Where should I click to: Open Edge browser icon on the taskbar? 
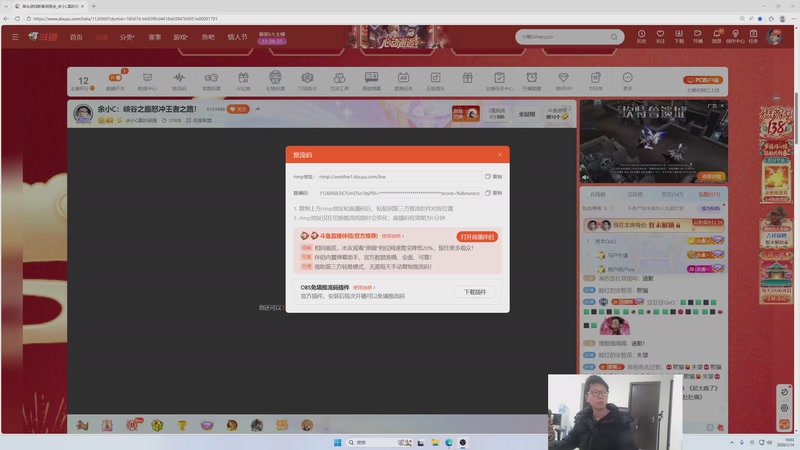(448, 442)
